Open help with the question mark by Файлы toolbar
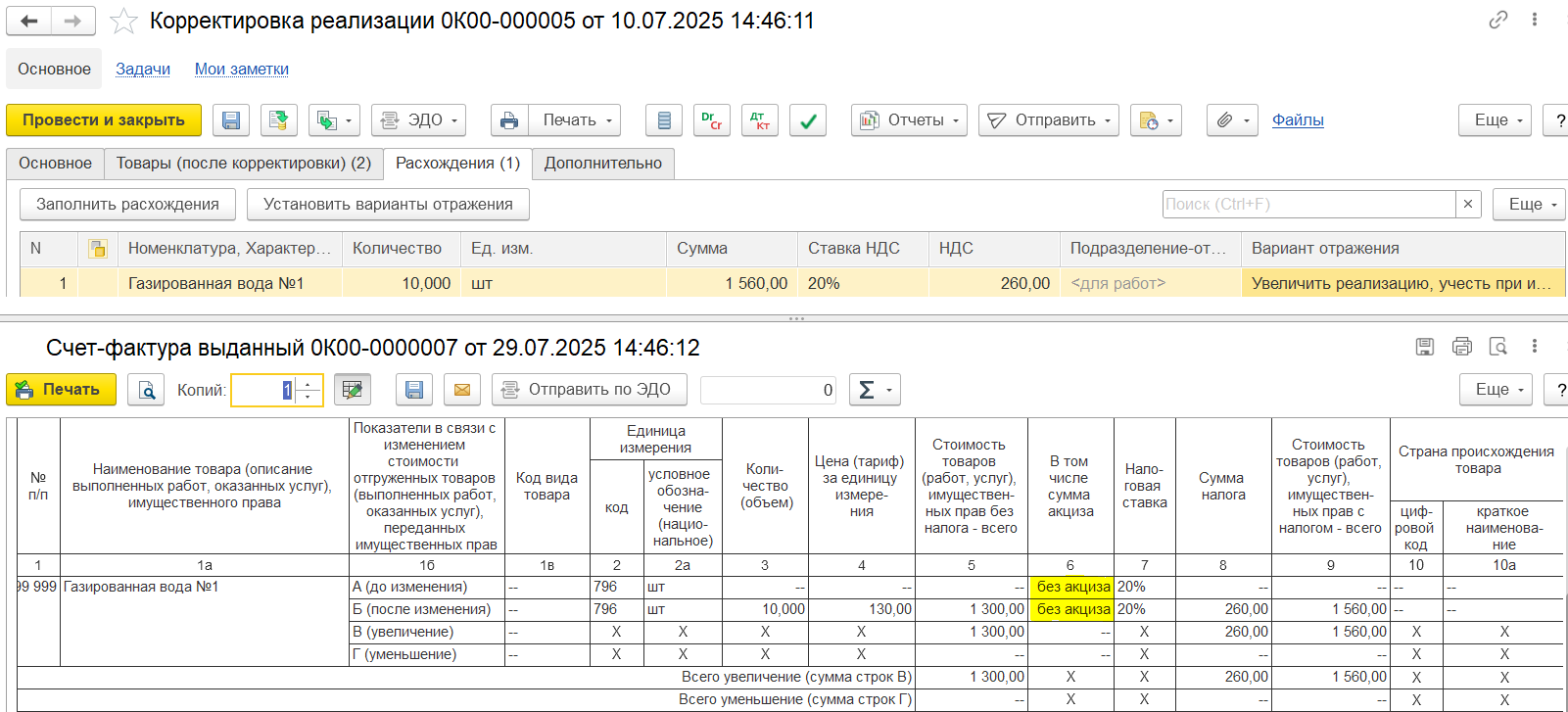This screenshot has width=1568, height=712. pyautogui.click(x=1558, y=120)
